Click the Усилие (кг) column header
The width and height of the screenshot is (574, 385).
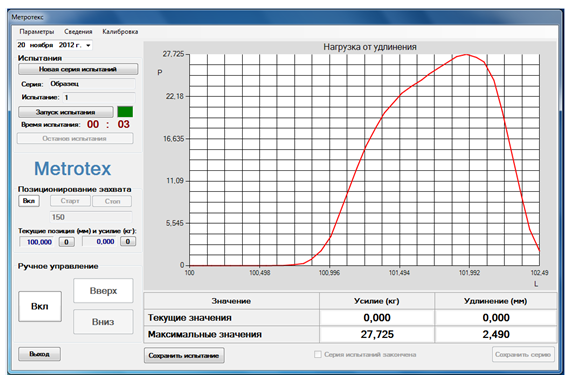click(377, 301)
